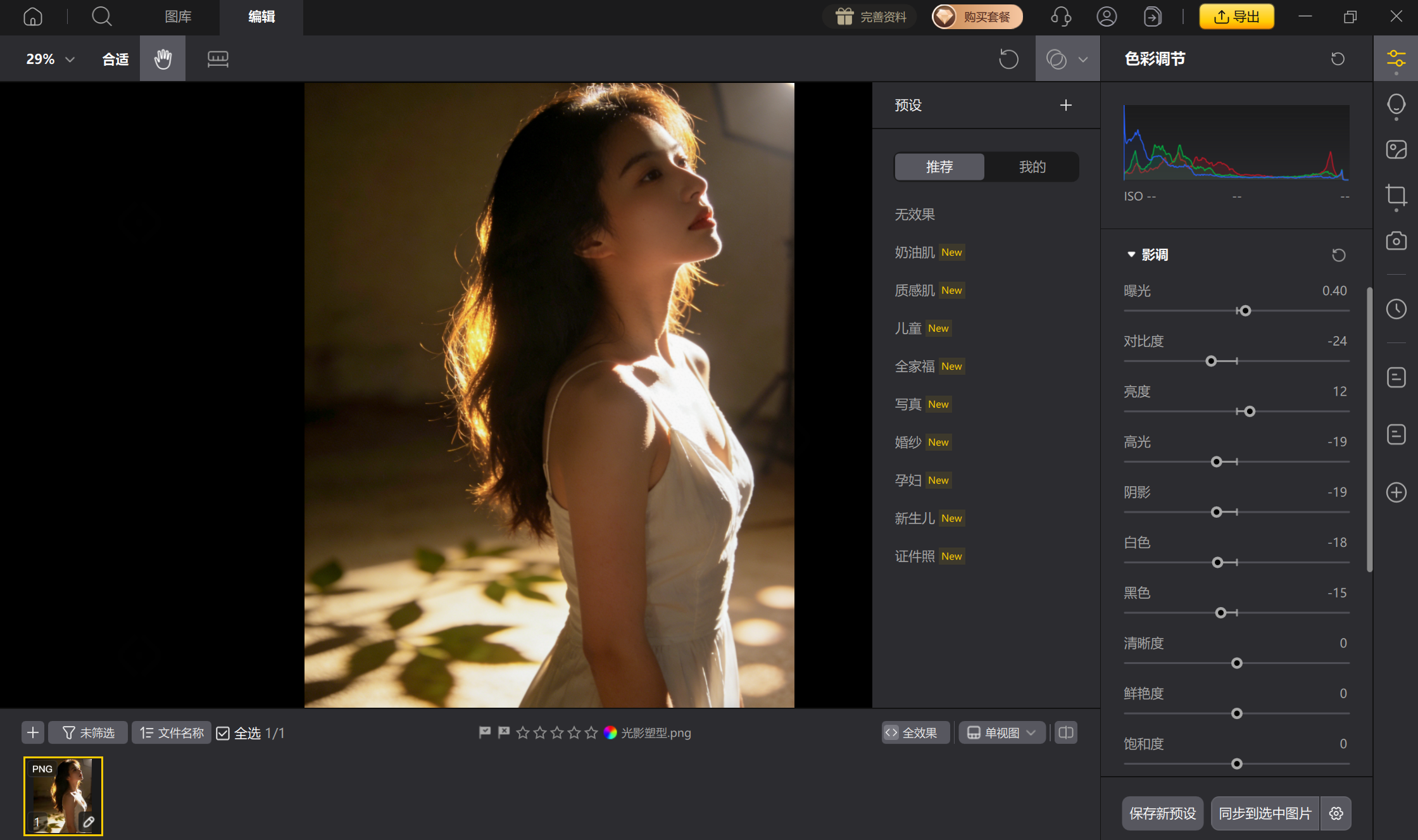Image resolution: width=1418 pixels, height=840 pixels.
Task: Click the ruler measurement tool icon
Action: [218, 59]
